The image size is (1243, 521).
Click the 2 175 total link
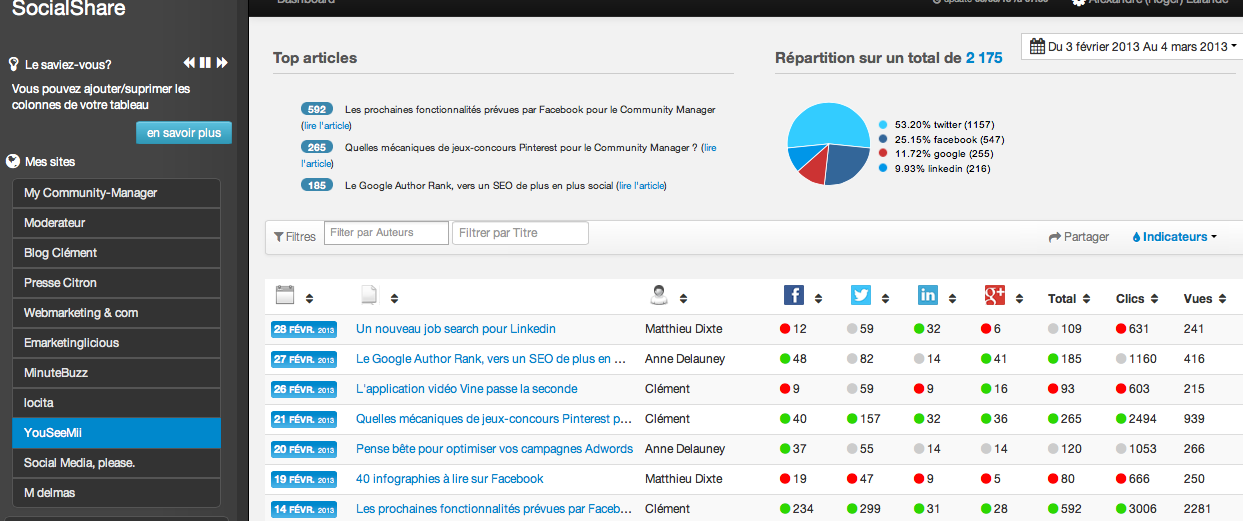tap(984, 58)
